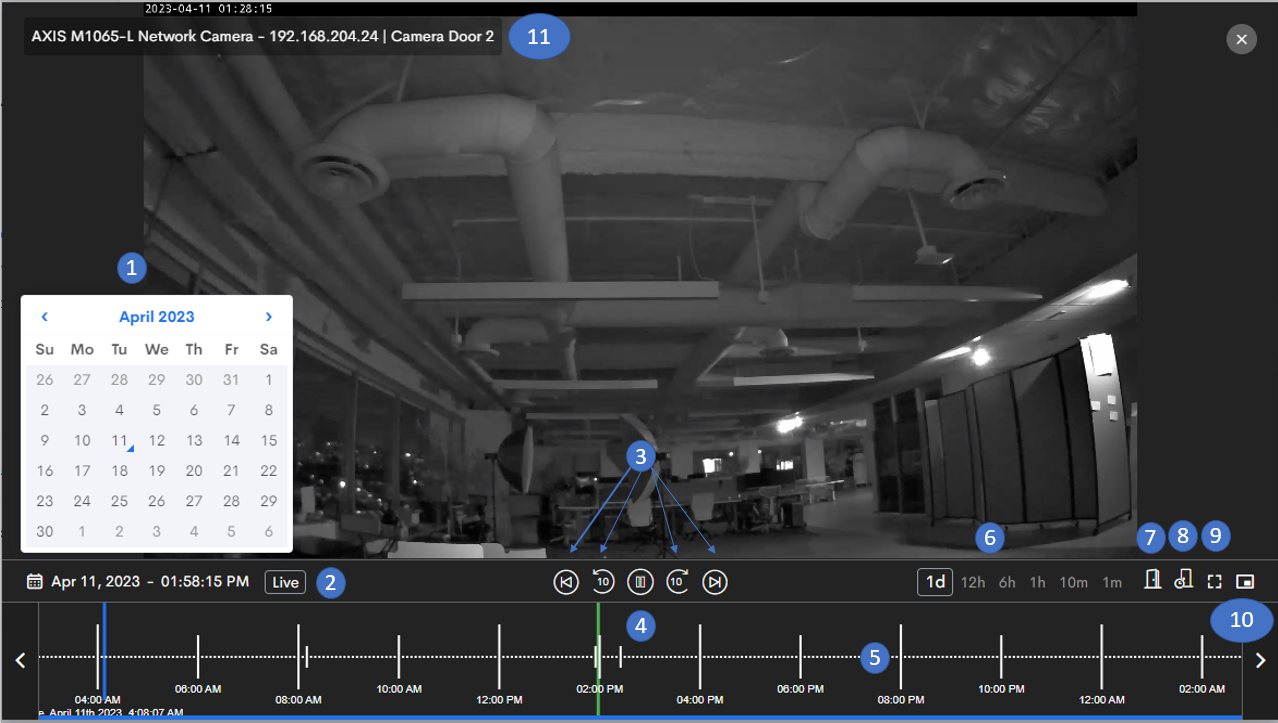Rewind playback by 10 seconds

pos(603,582)
